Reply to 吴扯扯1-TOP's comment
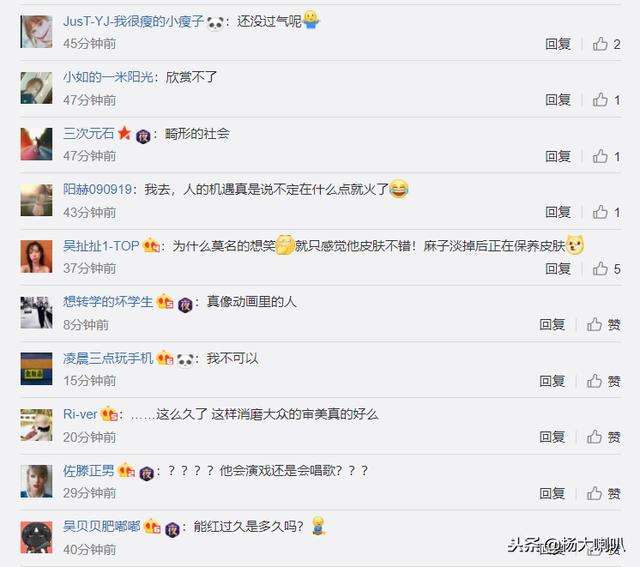640x567 pixels. [558, 269]
